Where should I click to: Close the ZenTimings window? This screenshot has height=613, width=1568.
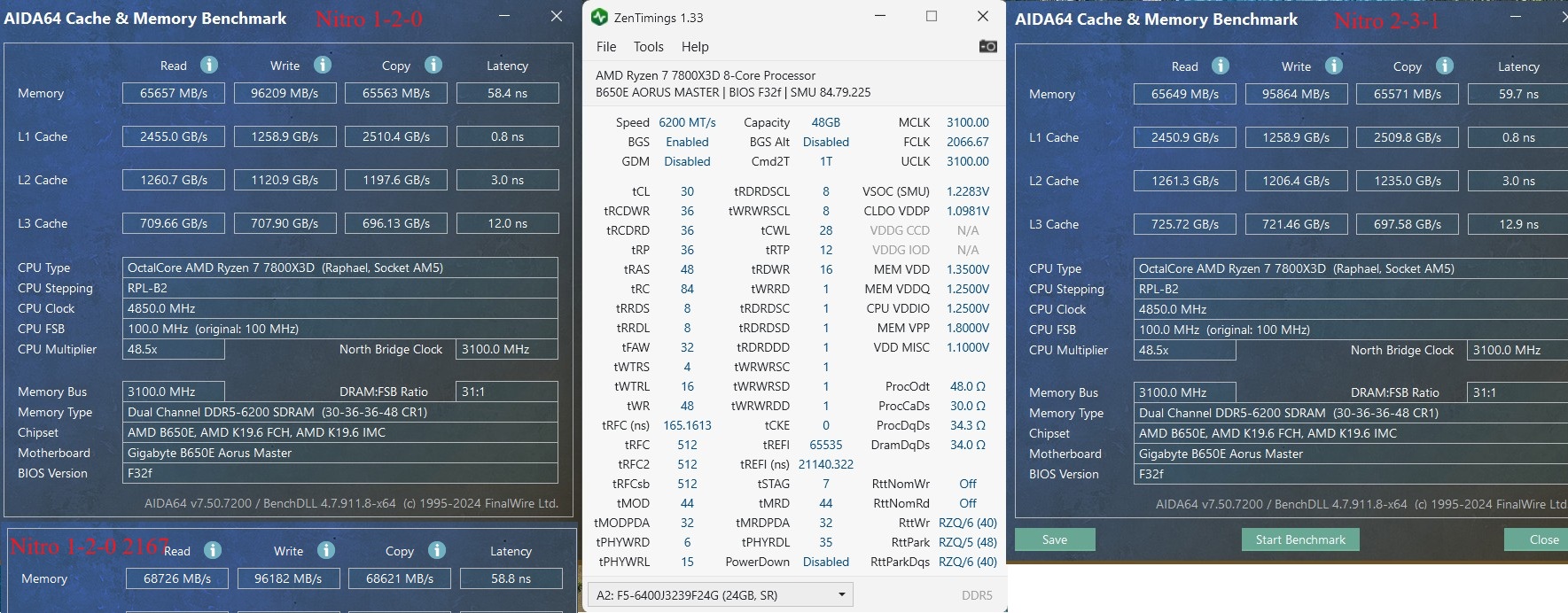pyautogui.click(x=983, y=16)
